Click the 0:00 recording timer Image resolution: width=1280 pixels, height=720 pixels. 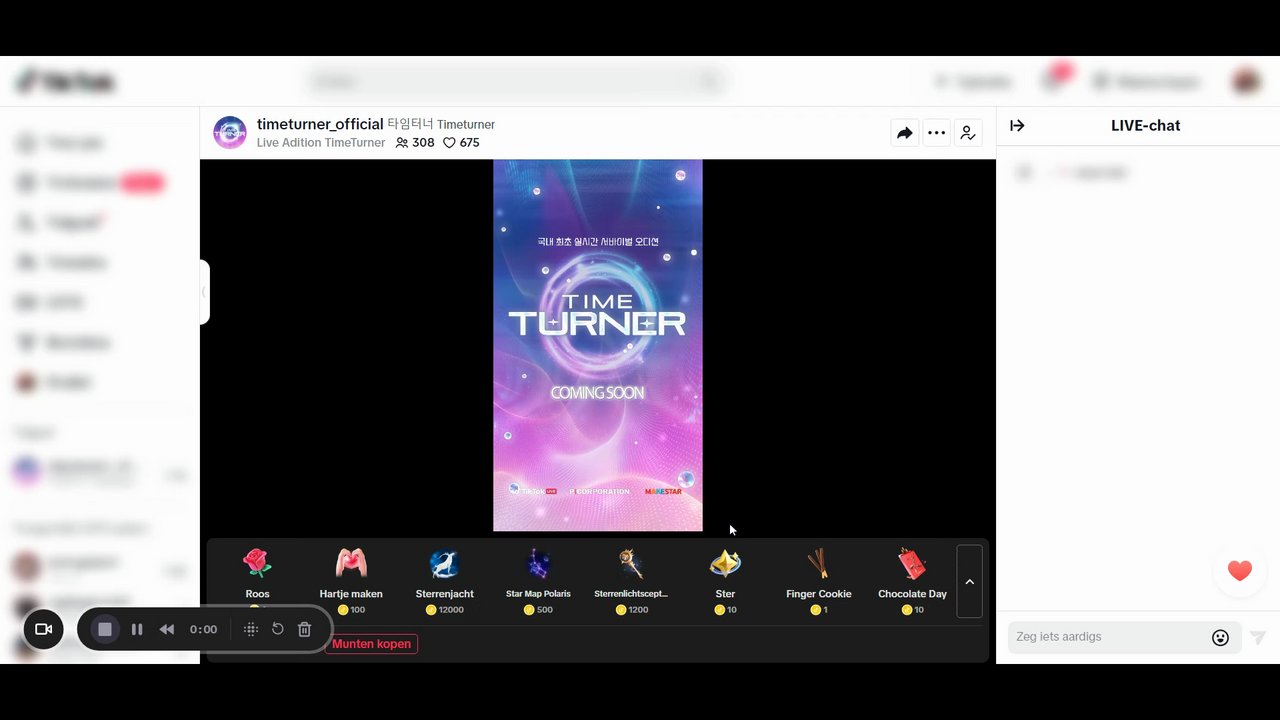coord(203,629)
